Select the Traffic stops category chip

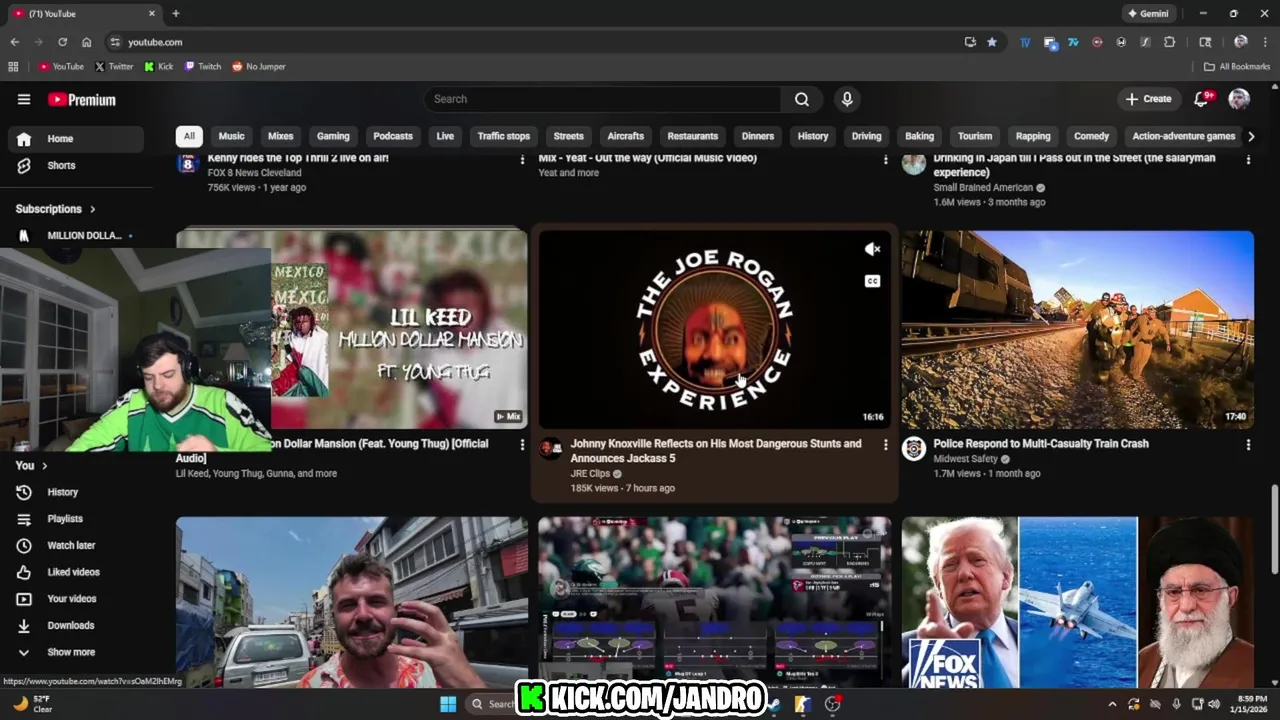(x=504, y=136)
